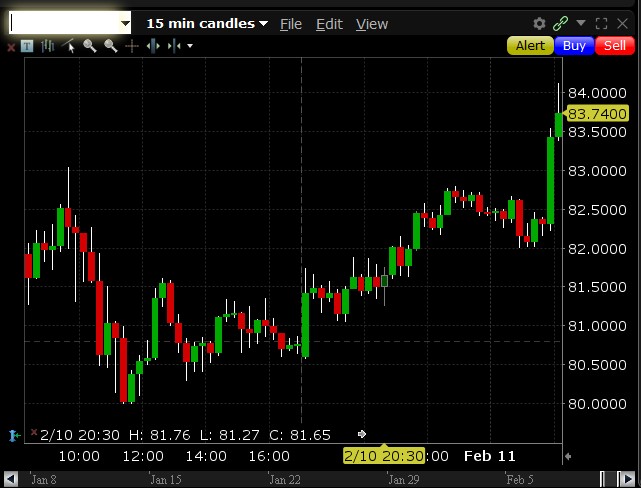The image size is (641, 488).
Task: Click the compress bars width icon
Action: pos(174,46)
